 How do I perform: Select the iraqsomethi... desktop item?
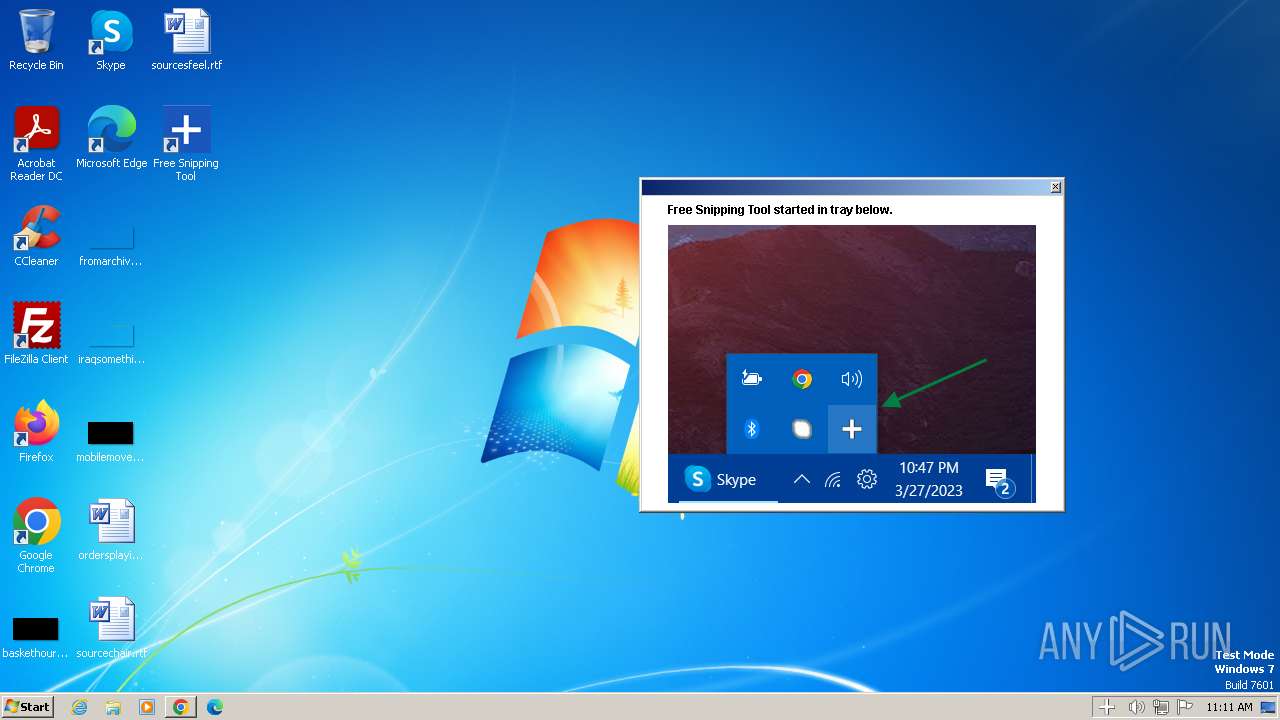pos(111,343)
